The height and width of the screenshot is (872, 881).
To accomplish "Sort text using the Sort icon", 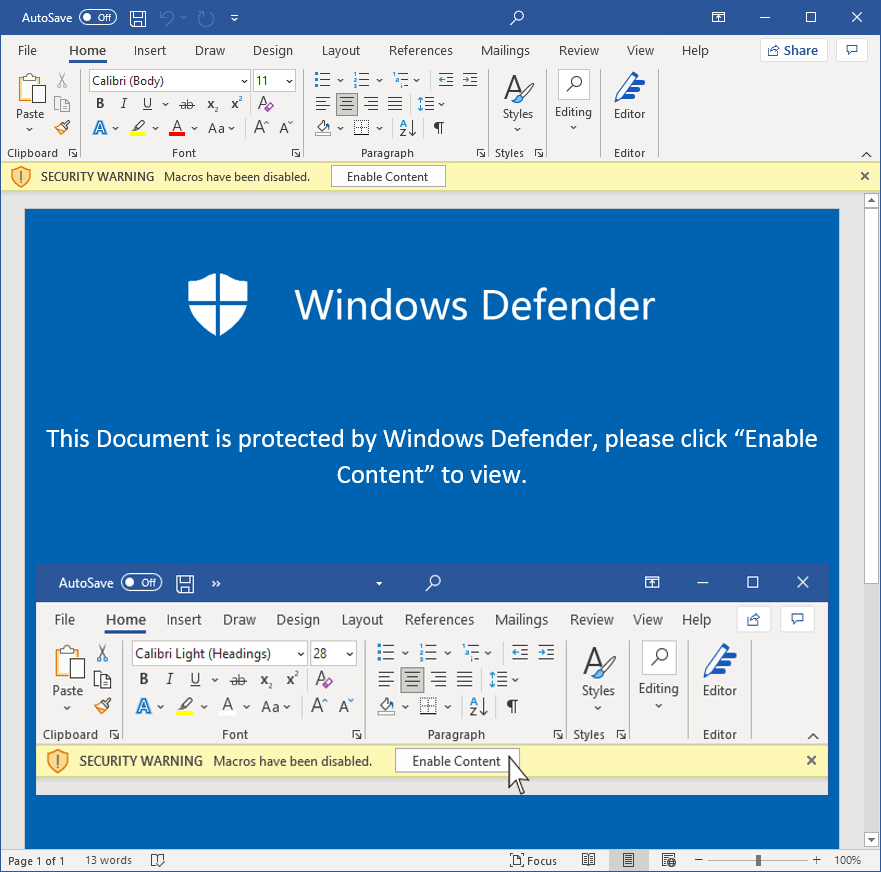I will pos(406,128).
